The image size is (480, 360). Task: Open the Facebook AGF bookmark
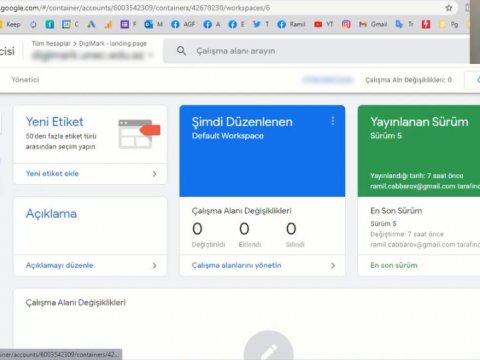183,24
